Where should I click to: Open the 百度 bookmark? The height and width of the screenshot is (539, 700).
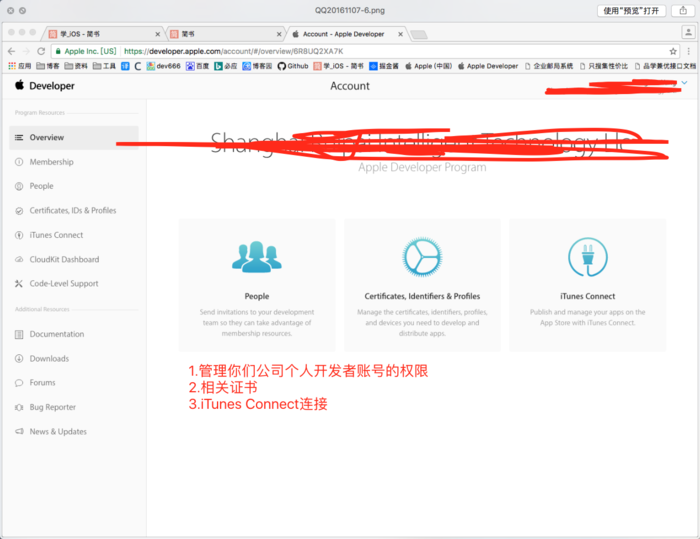(197, 66)
